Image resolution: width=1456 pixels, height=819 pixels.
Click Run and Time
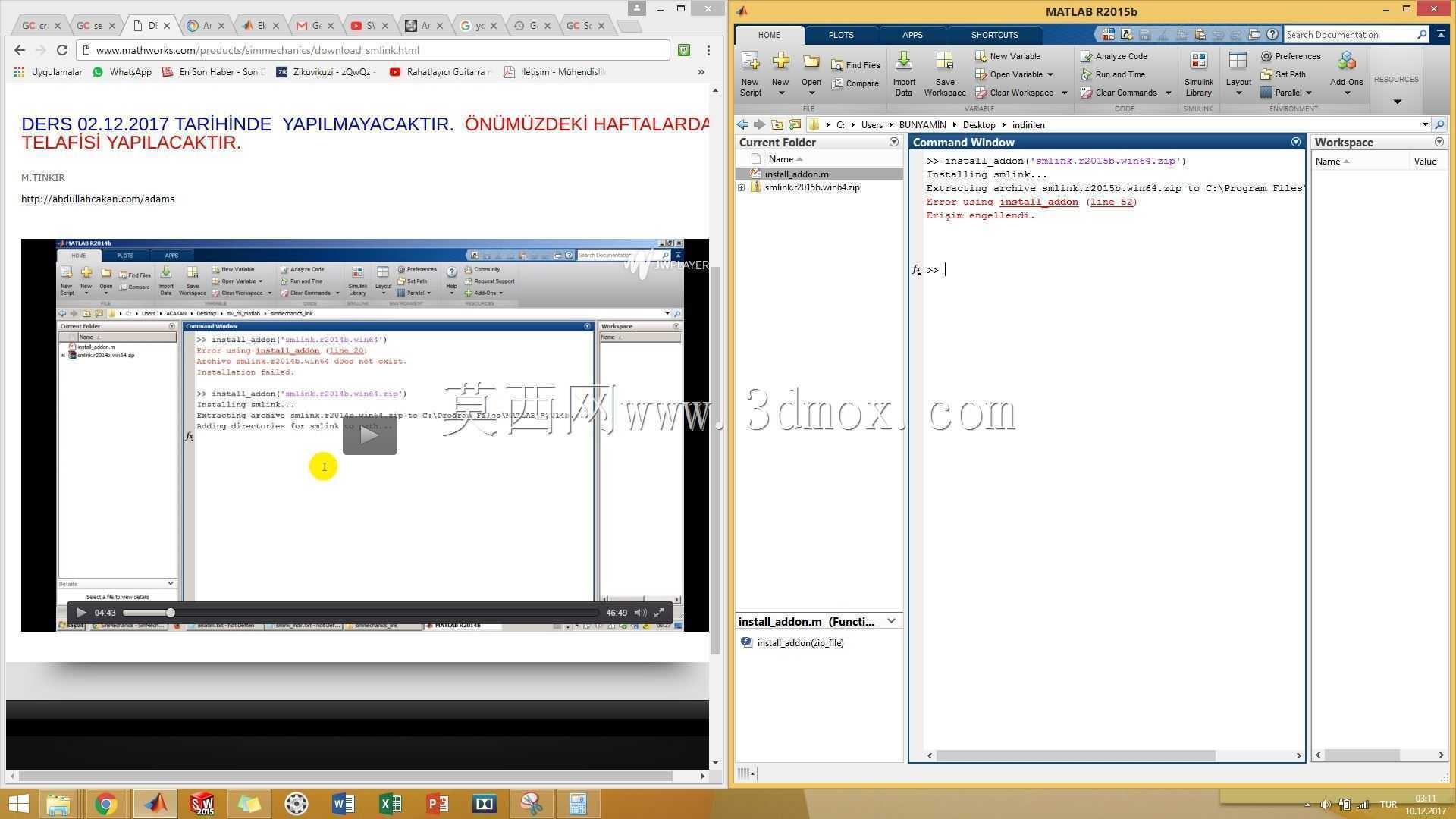click(x=1113, y=74)
